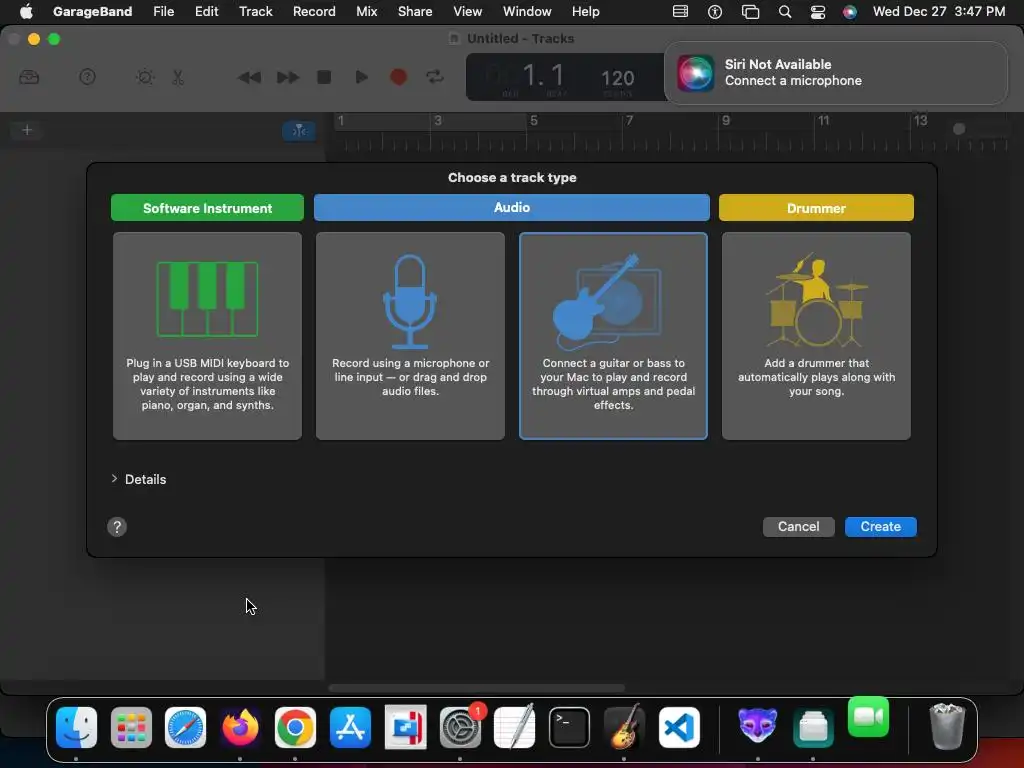This screenshot has width=1024, height=768.
Task: Click bar 9 on the ruler
Action: 726,121
